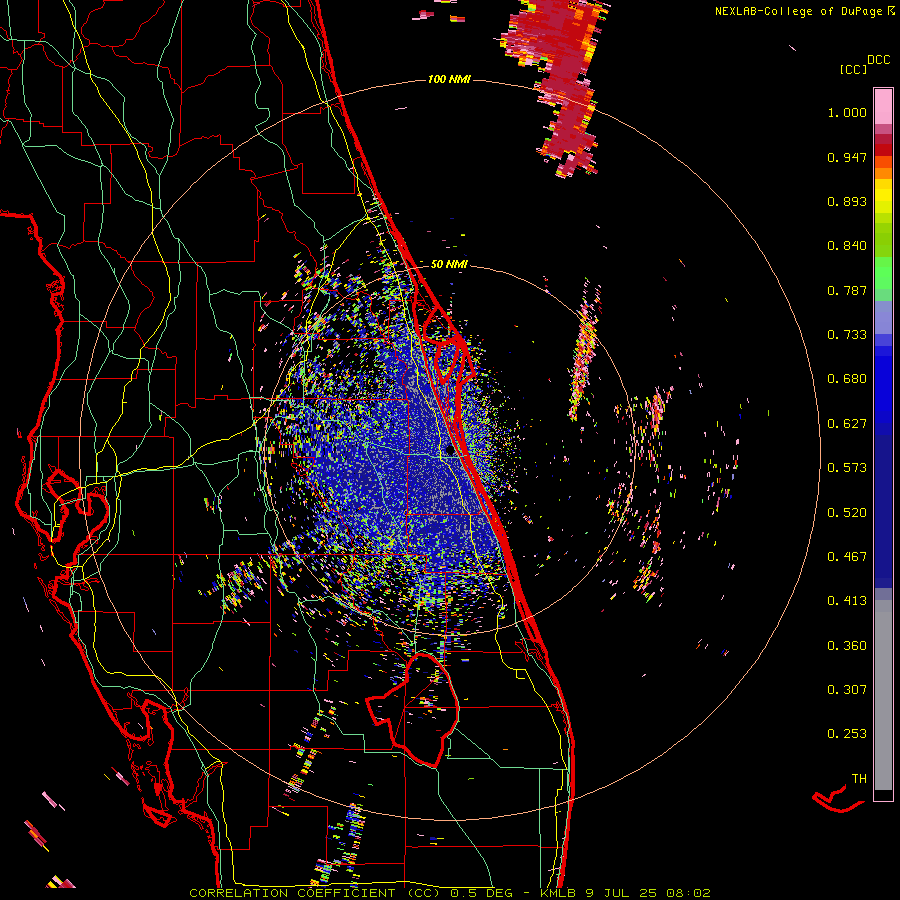Click the 1.000 value on the scale
This screenshot has height=900, width=900.
click(847, 112)
